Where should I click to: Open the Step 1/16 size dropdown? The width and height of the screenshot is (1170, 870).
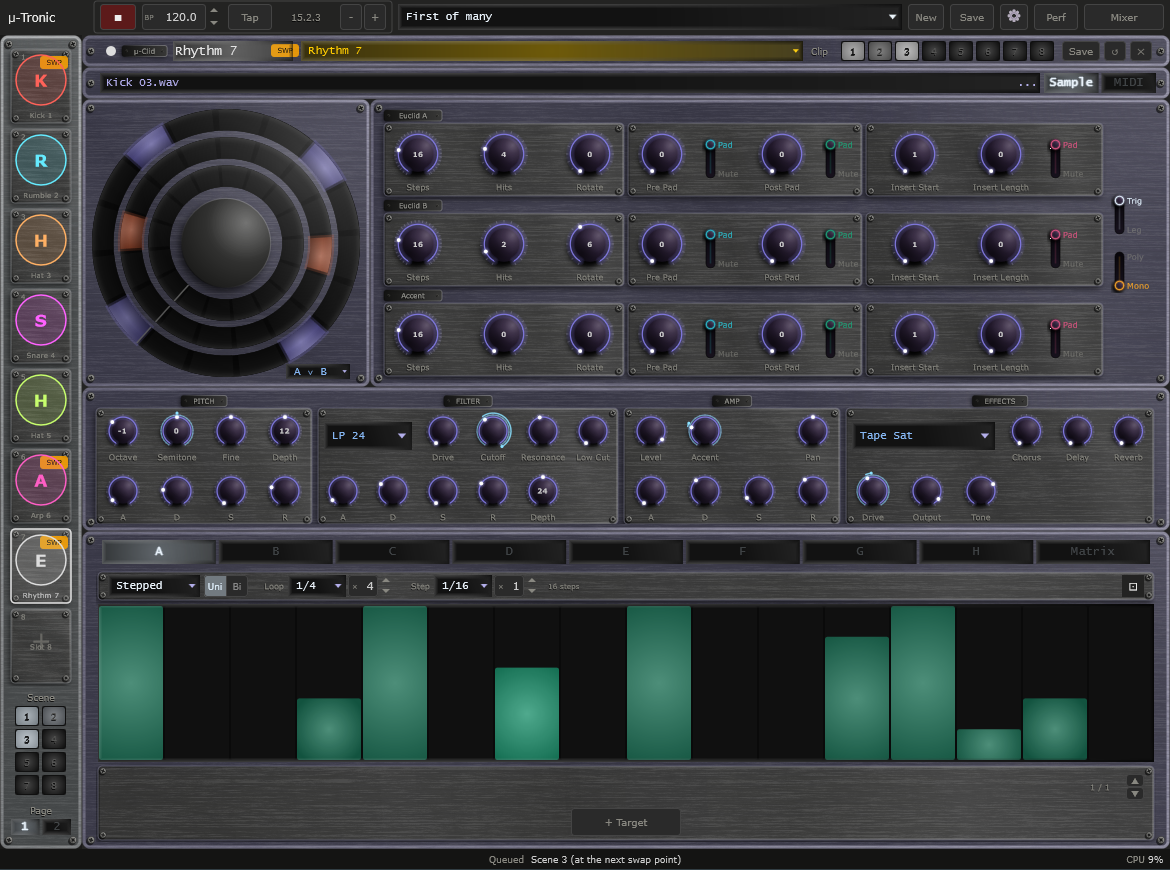(x=464, y=586)
